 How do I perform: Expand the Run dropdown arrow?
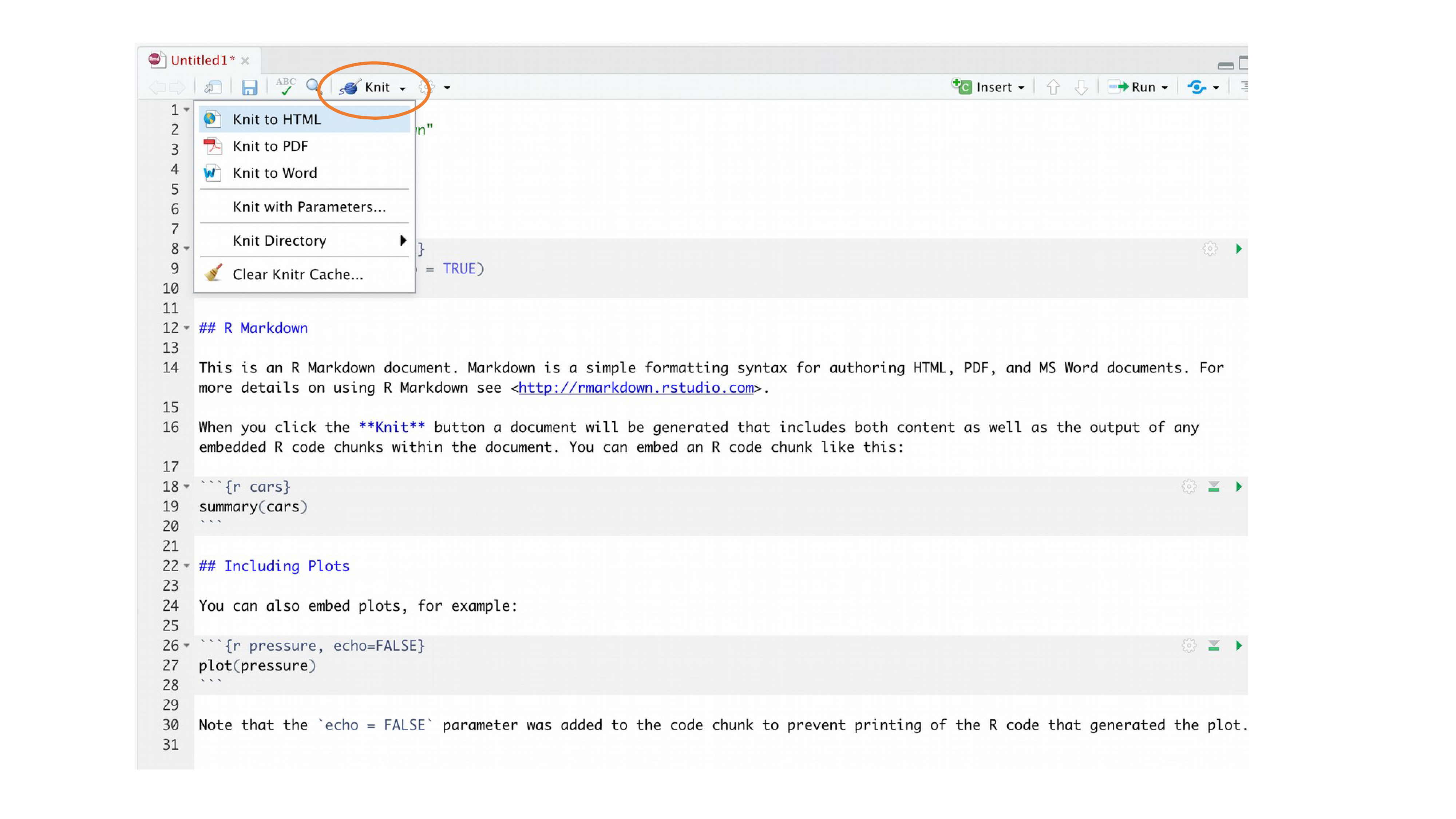(x=1164, y=88)
